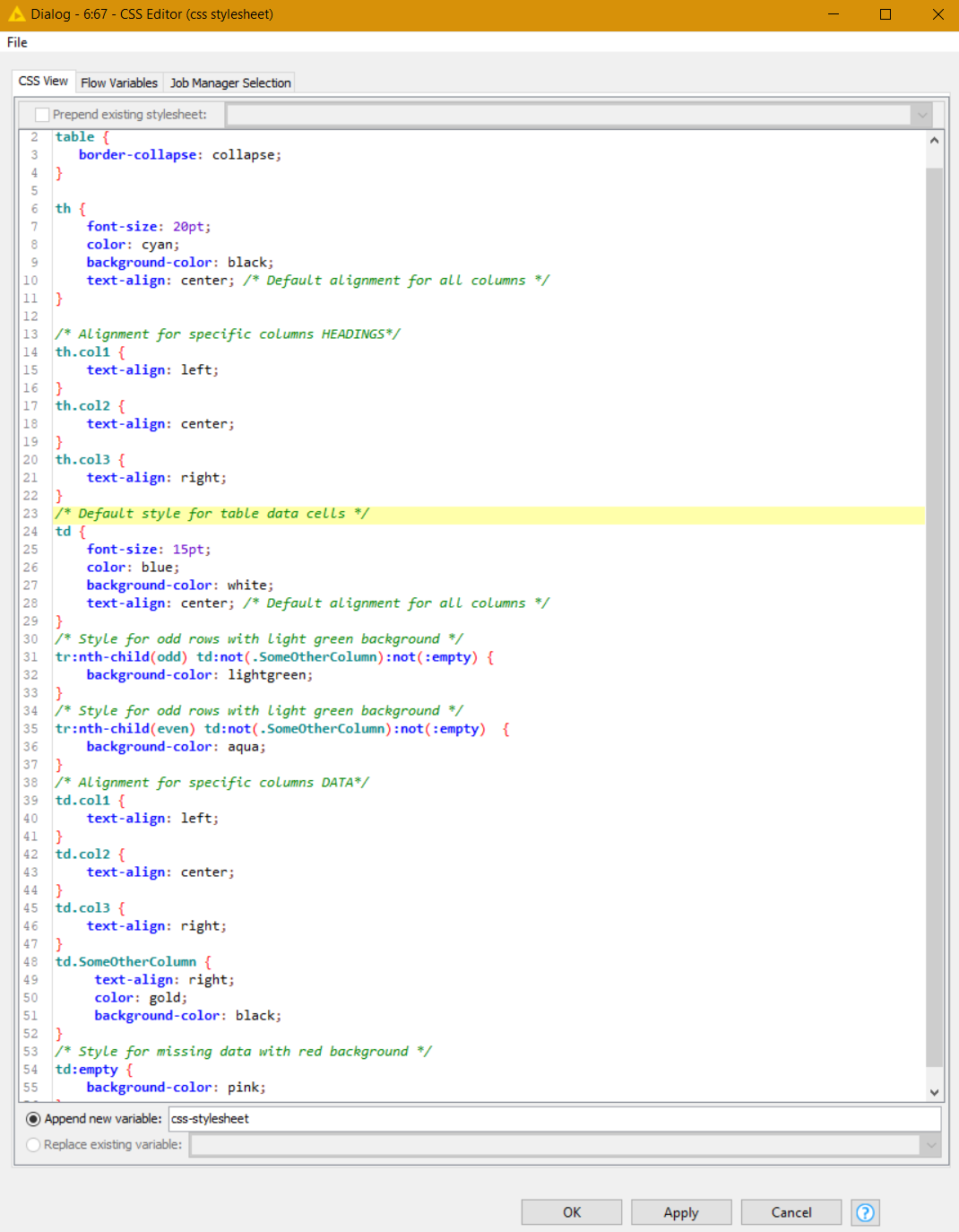Screen dimensions: 959x1232
Task: Click the KNIME warning triangle title icon
Action: pyautogui.click(x=16, y=14)
